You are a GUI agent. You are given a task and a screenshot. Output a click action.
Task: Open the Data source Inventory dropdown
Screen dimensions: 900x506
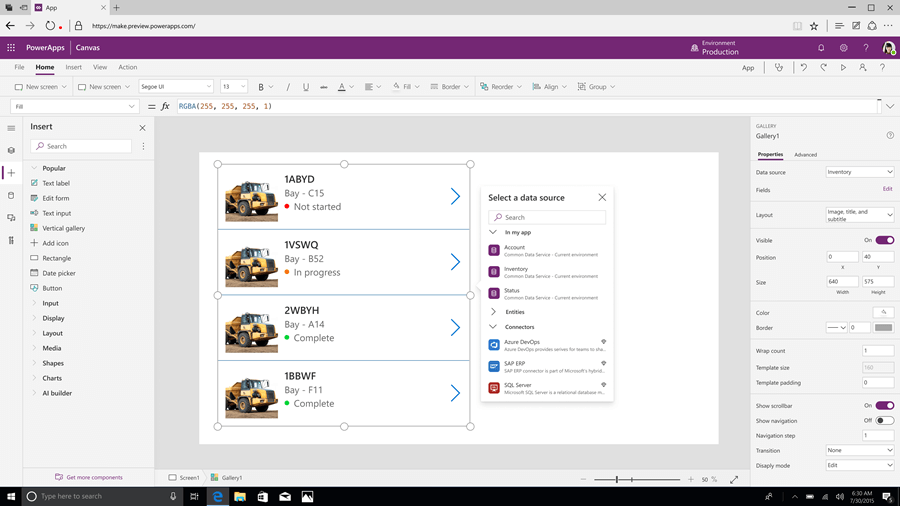(859, 172)
